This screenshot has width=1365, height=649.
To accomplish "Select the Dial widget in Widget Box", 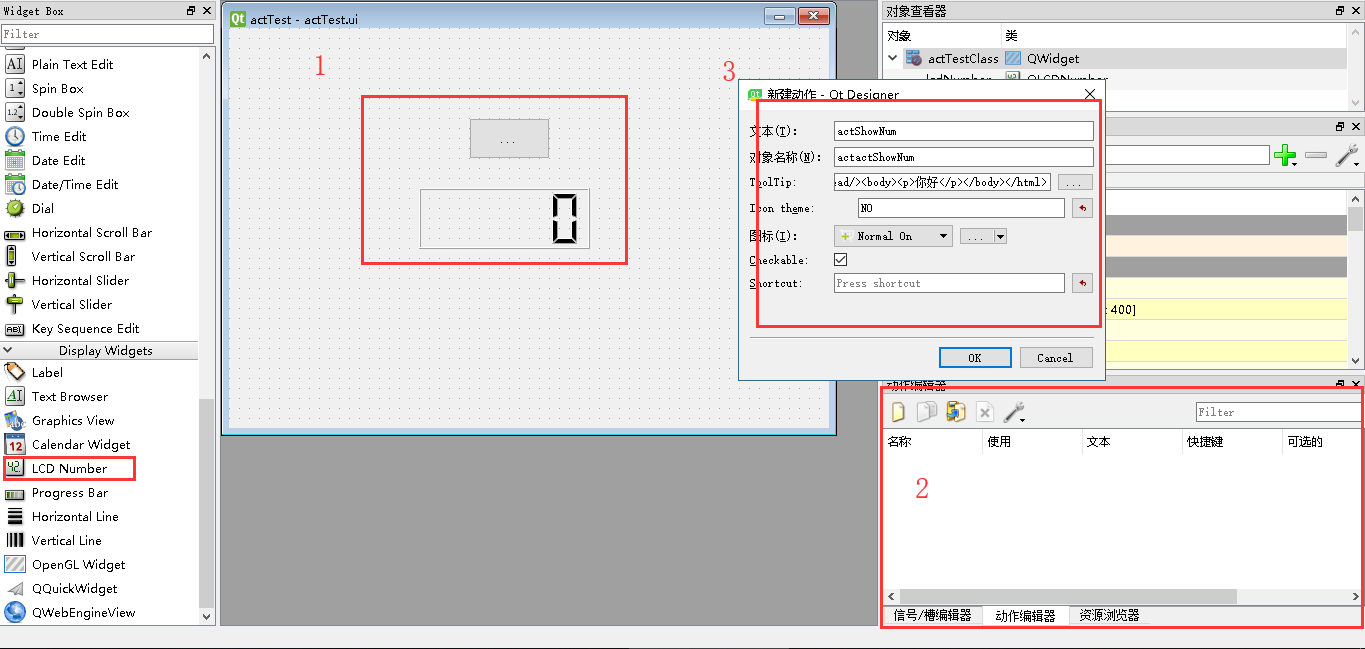I will click(x=45, y=208).
